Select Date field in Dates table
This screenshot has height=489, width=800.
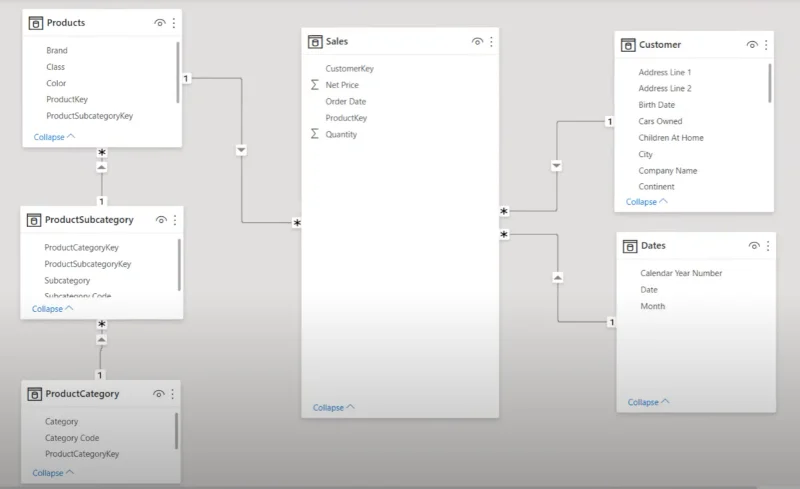coord(649,289)
